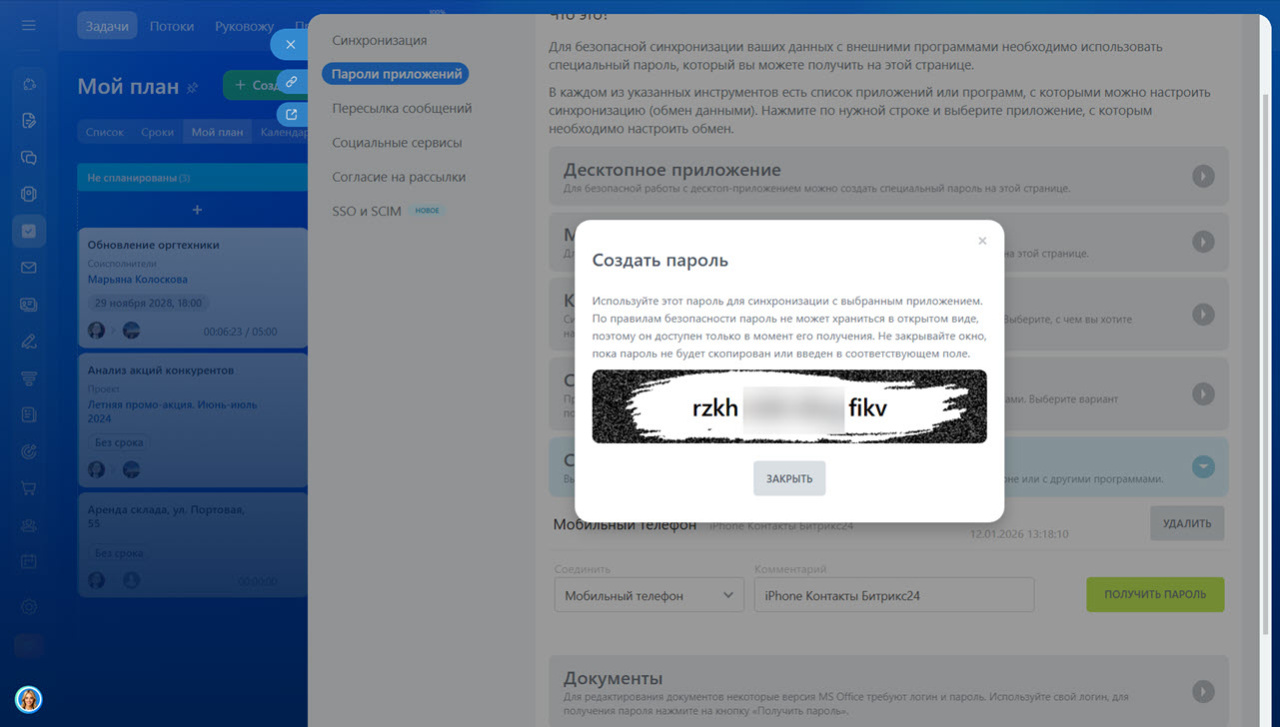Screen dimensions: 1280x727
Task: Click the ЗАКРЫТЬ button in the dialog
Action: point(789,478)
